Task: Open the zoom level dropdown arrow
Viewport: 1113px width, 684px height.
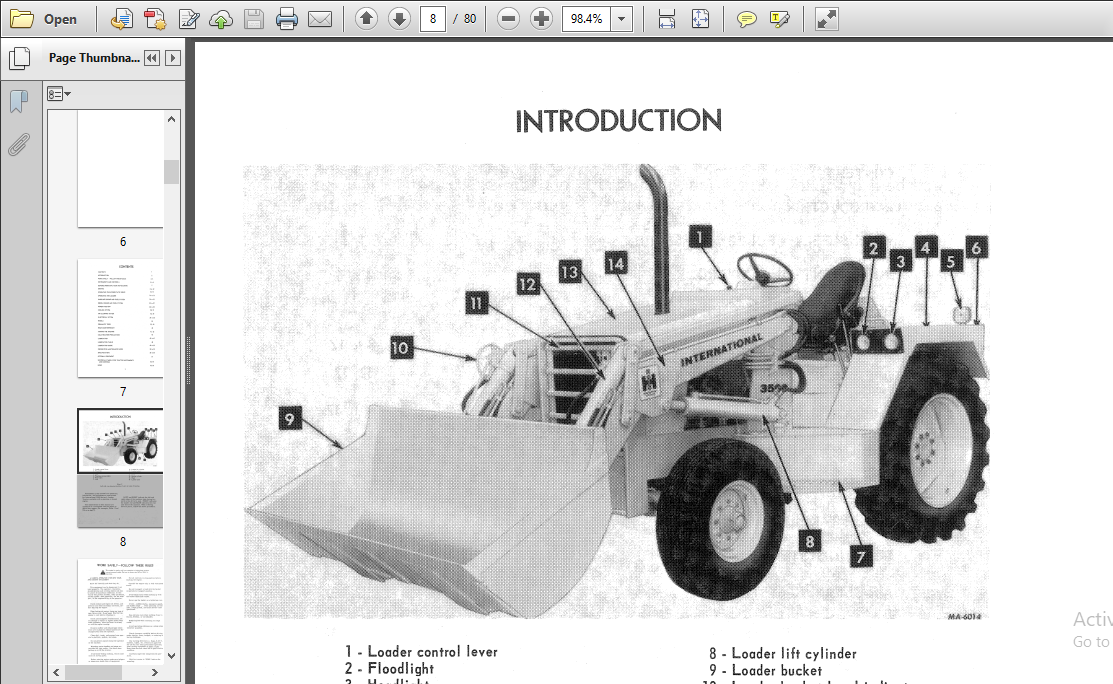Action: pyautogui.click(x=622, y=19)
